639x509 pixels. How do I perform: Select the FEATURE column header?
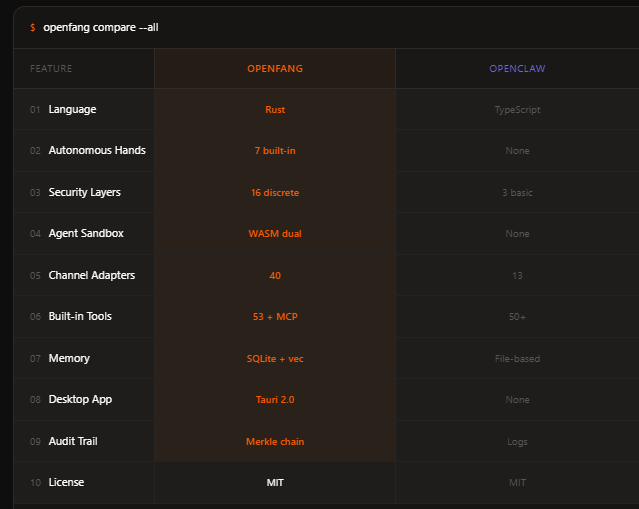(x=51, y=68)
